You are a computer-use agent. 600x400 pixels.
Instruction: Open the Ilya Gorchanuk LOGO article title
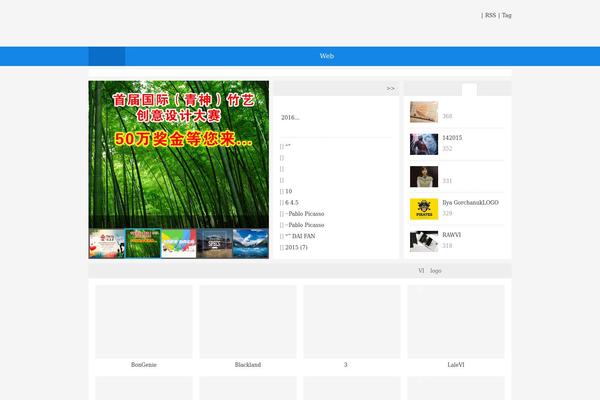pyautogui.click(x=470, y=202)
